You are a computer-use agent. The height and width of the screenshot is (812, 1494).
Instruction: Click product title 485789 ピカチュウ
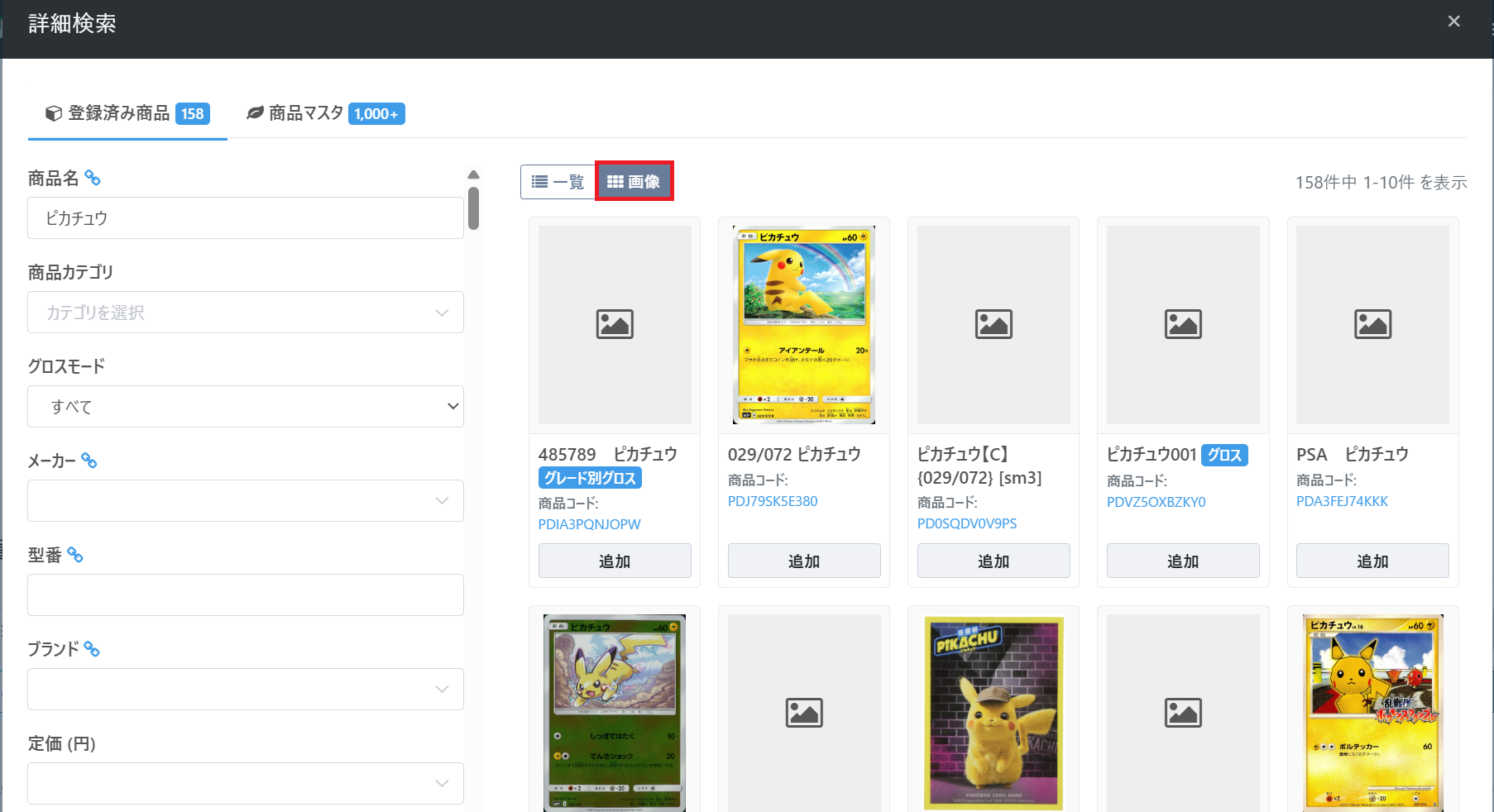click(607, 454)
